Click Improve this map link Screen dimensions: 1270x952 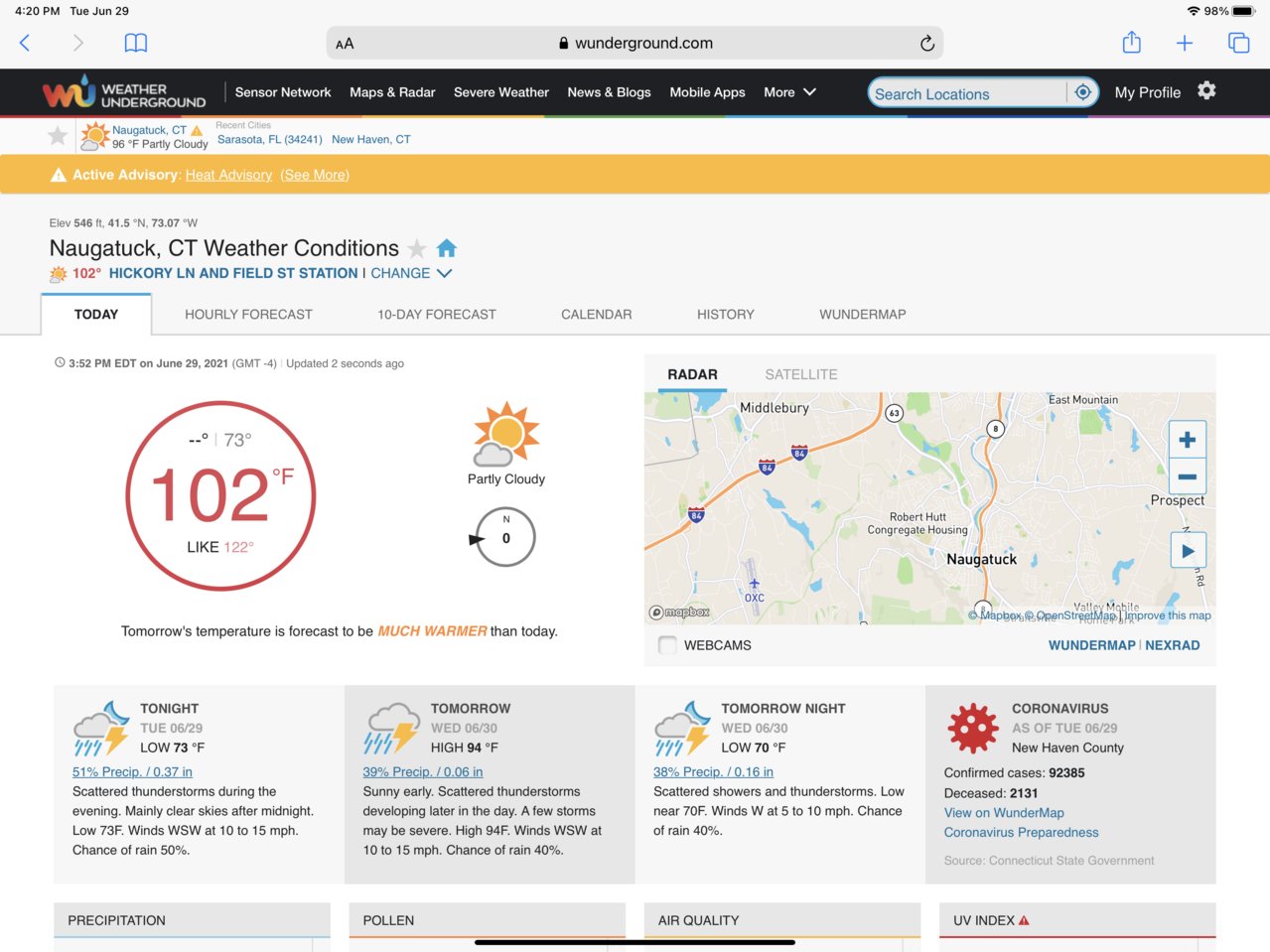click(1168, 615)
